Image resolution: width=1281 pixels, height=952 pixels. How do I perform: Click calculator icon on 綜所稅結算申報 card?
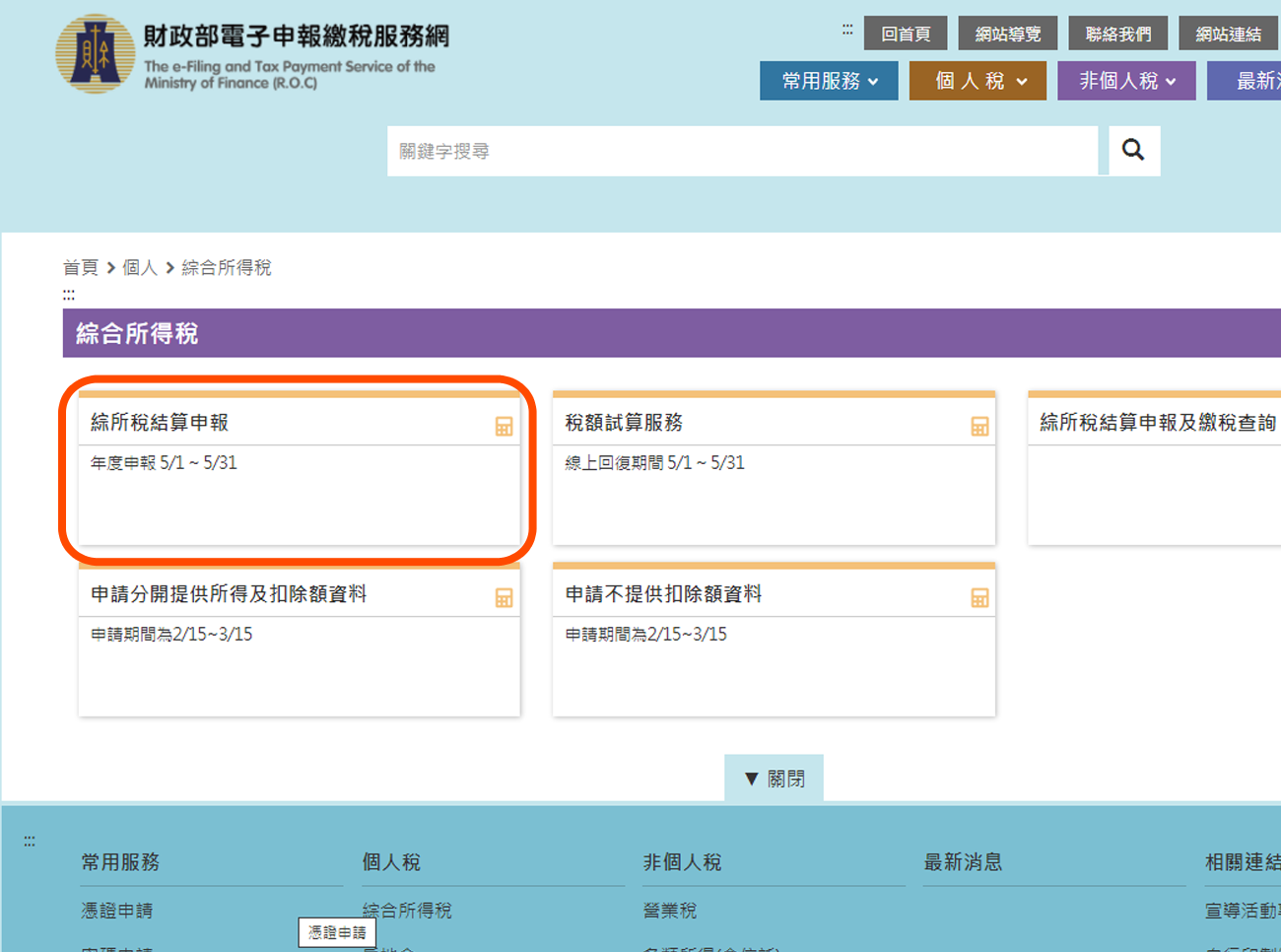[504, 427]
